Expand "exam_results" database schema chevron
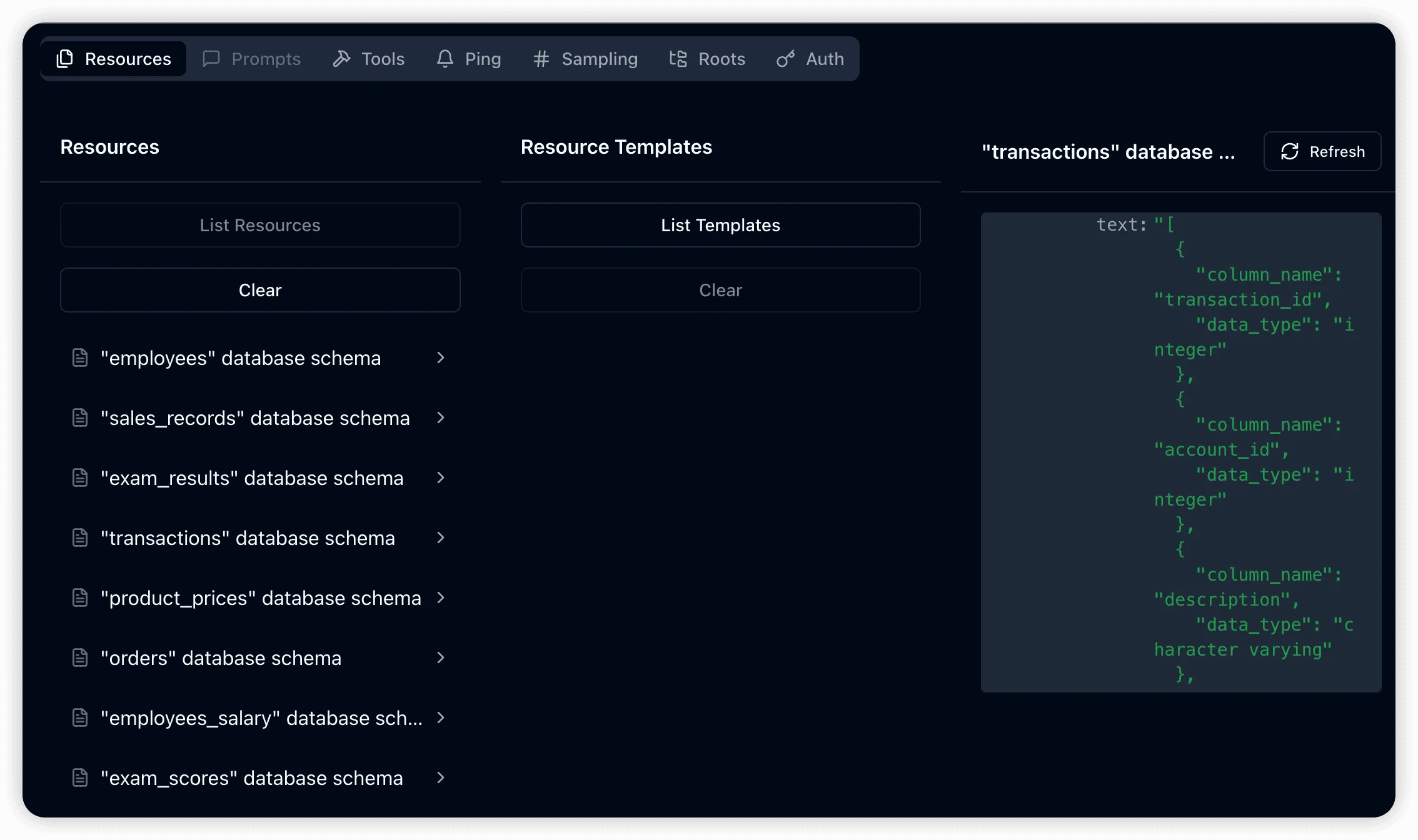The width and height of the screenshot is (1418, 840). point(441,477)
